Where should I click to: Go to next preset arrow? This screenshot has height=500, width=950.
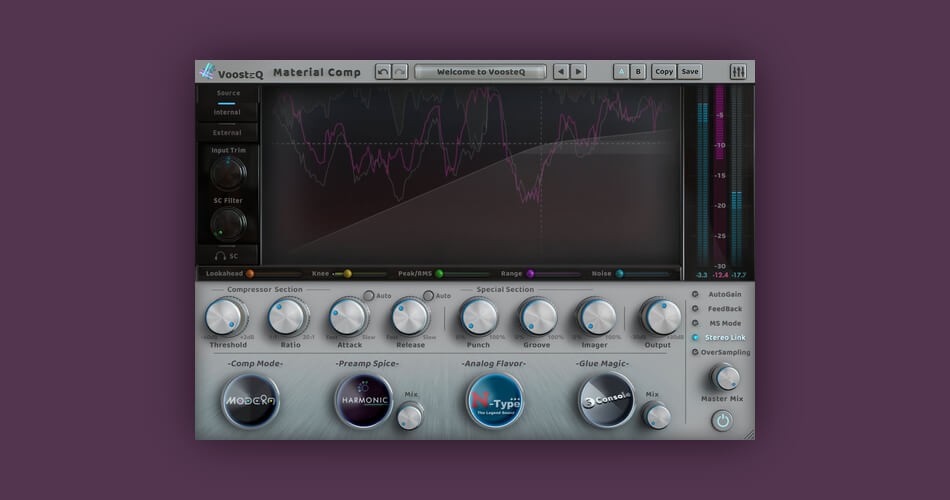pos(579,72)
